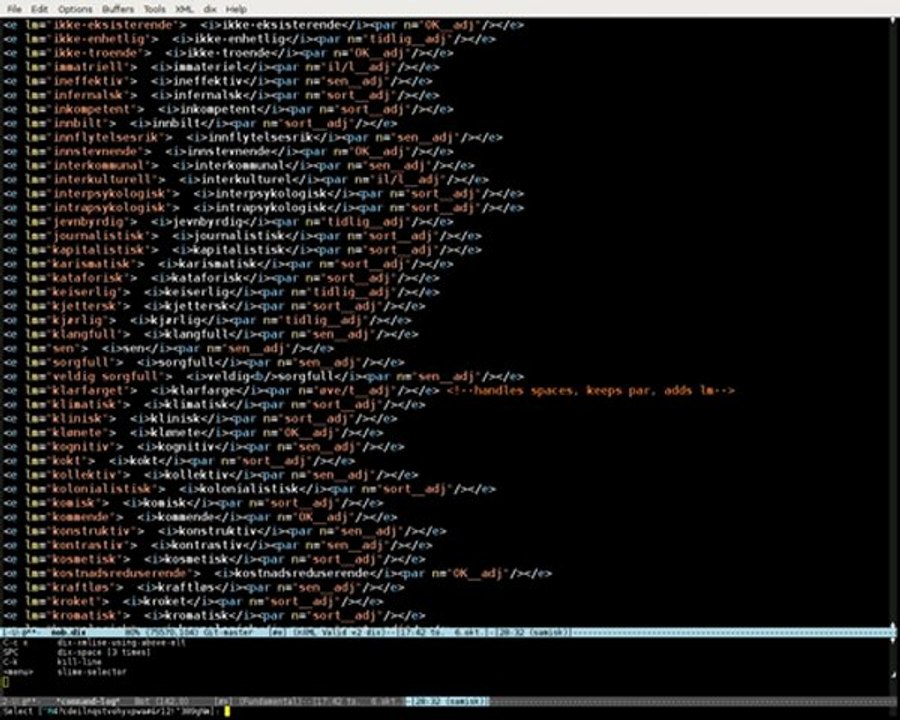This screenshot has width=900, height=720.
Task: Click the kollektiv entry line
Action: click(211, 475)
